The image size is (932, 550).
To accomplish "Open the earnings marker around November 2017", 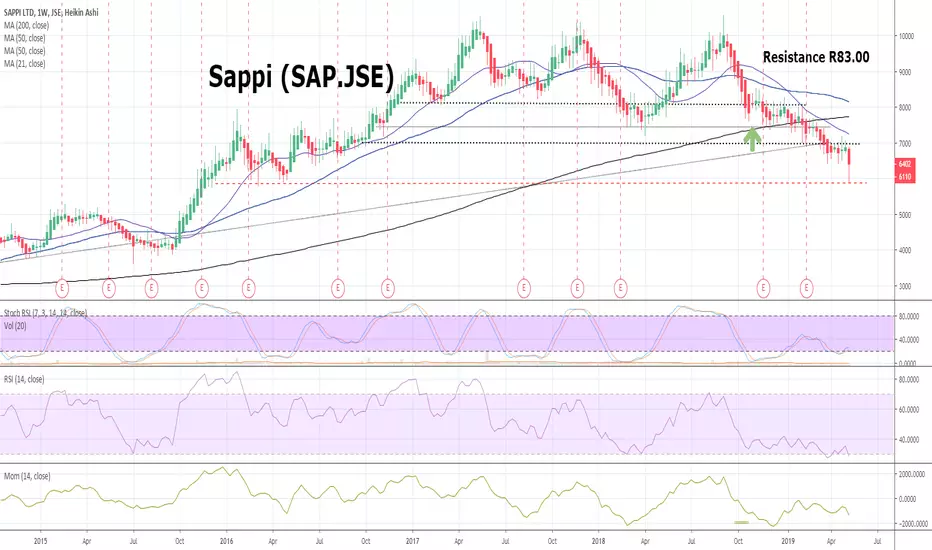I will 577,289.
